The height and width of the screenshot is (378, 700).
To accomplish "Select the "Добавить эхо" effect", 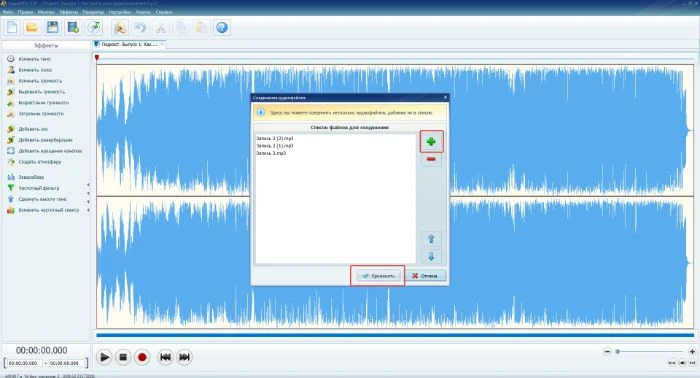I will click(x=27, y=129).
